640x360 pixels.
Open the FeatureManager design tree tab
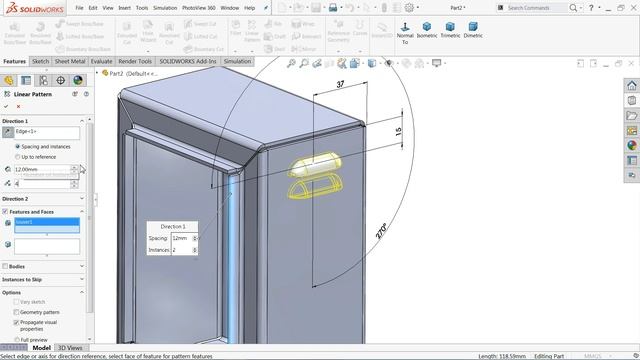click(9, 80)
